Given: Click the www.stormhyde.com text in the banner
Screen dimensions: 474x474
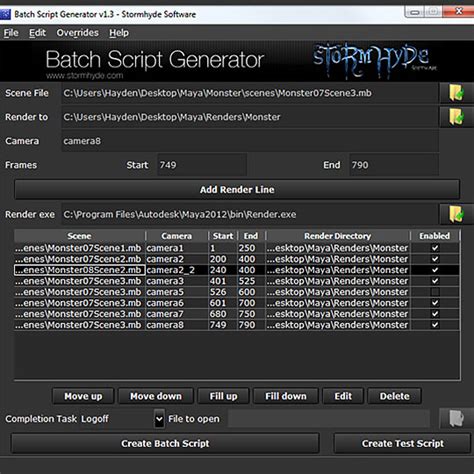Looking at the screenshot, I should (x=85, y=76).
